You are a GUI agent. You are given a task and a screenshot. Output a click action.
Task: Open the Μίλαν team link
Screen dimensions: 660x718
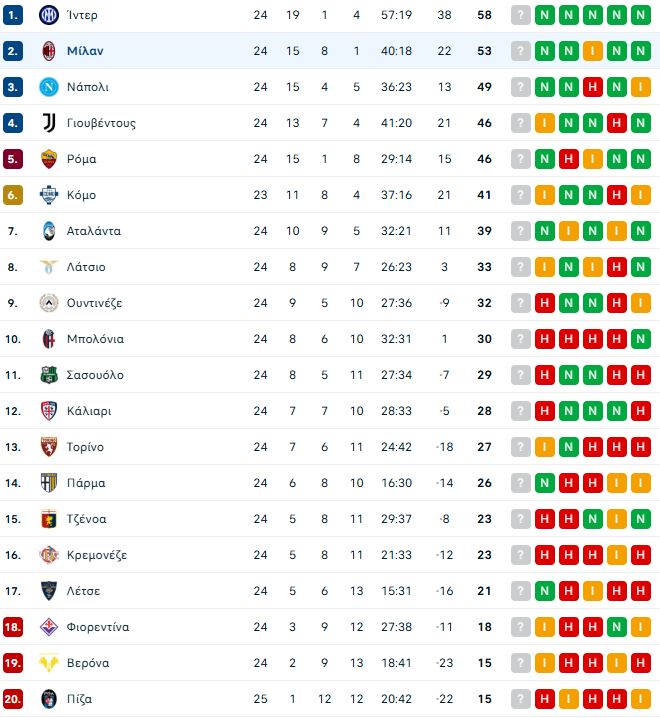(x=86, y=51)
